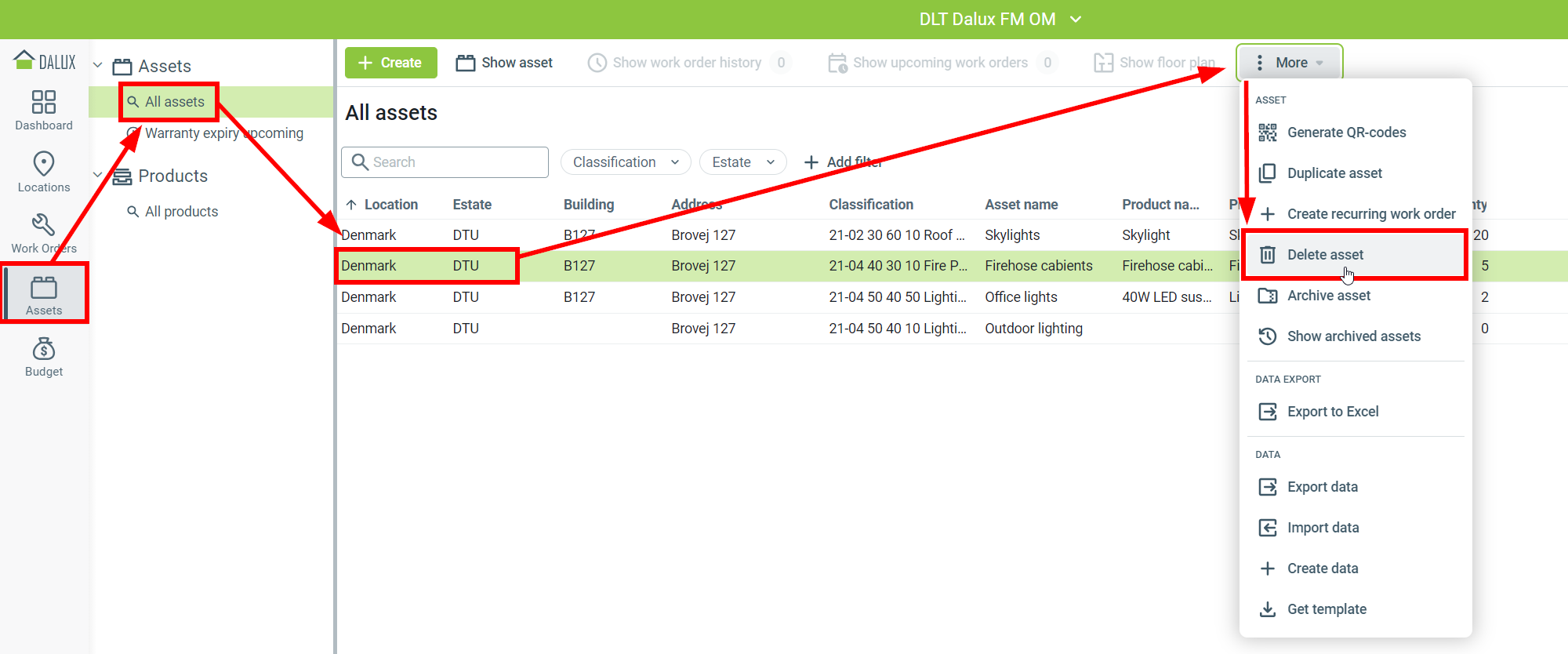The width and height of the screenshot is (1568, 654).
Task: Collapse the Assets tree section
Action: pos(98,66)
